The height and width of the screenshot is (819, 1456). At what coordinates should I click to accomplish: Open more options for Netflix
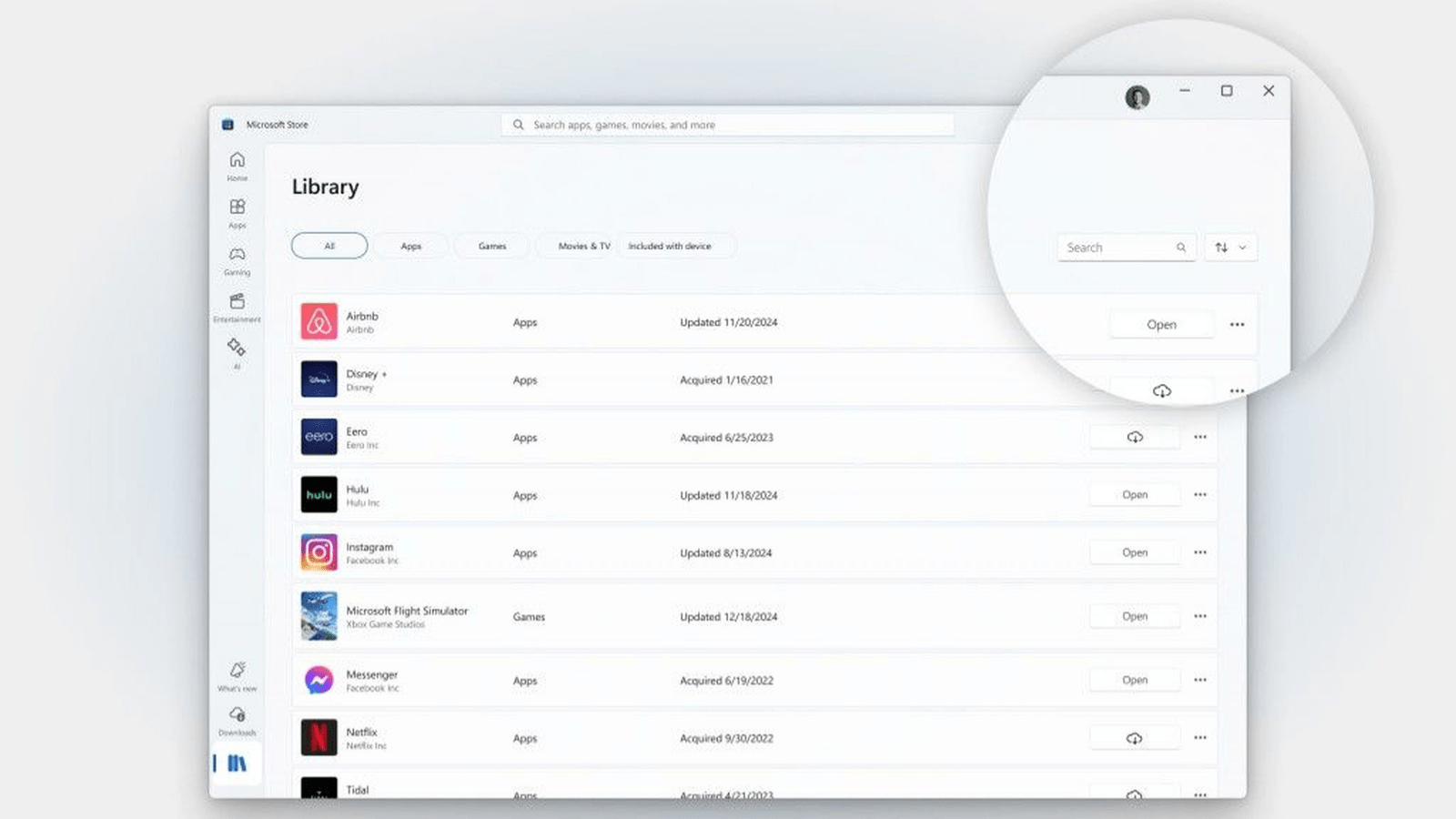[1200, 738]
